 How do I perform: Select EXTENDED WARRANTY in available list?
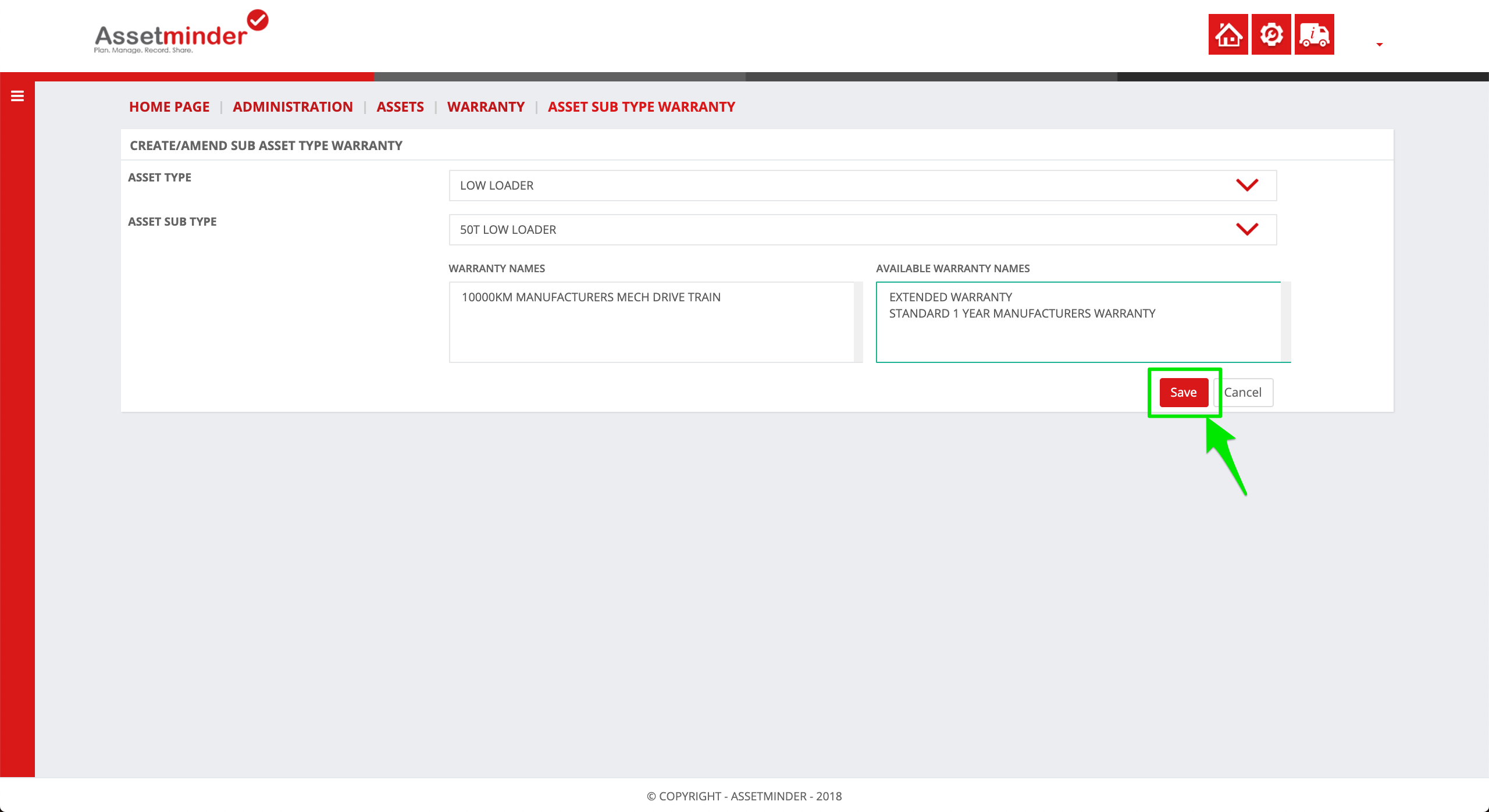click(950, 297)
